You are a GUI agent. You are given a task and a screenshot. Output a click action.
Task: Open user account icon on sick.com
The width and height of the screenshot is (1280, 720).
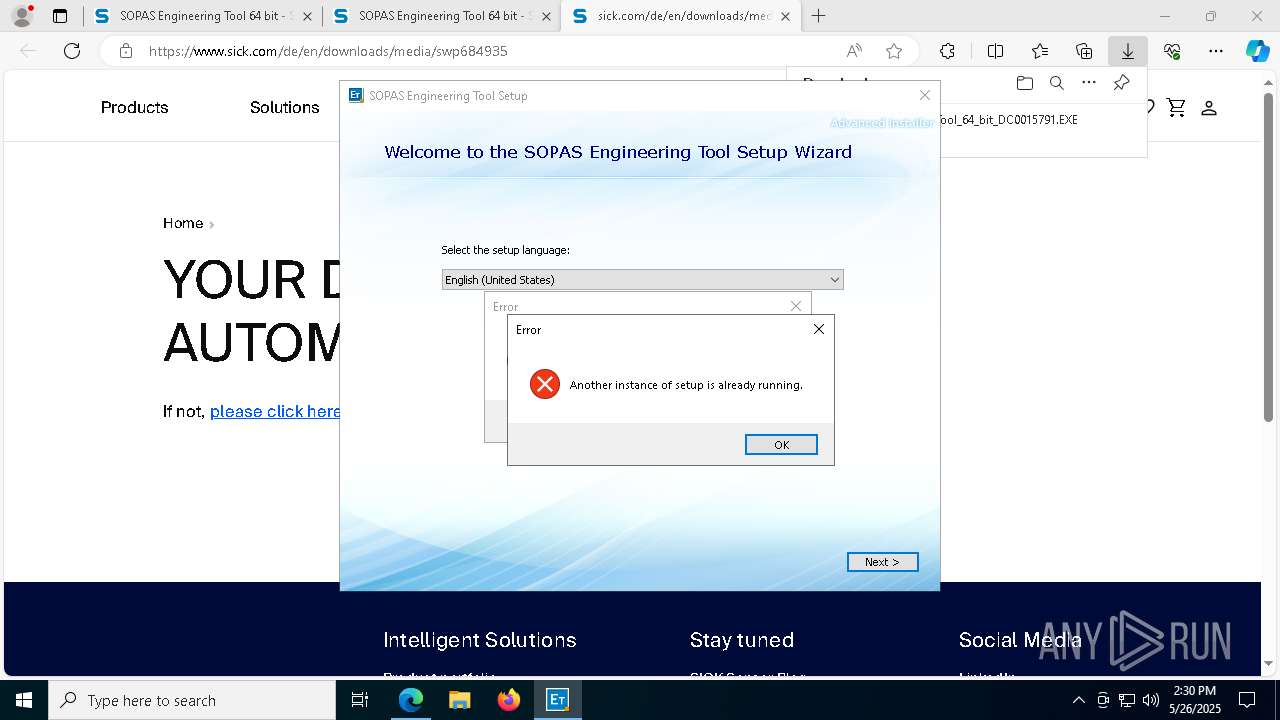1209,108
